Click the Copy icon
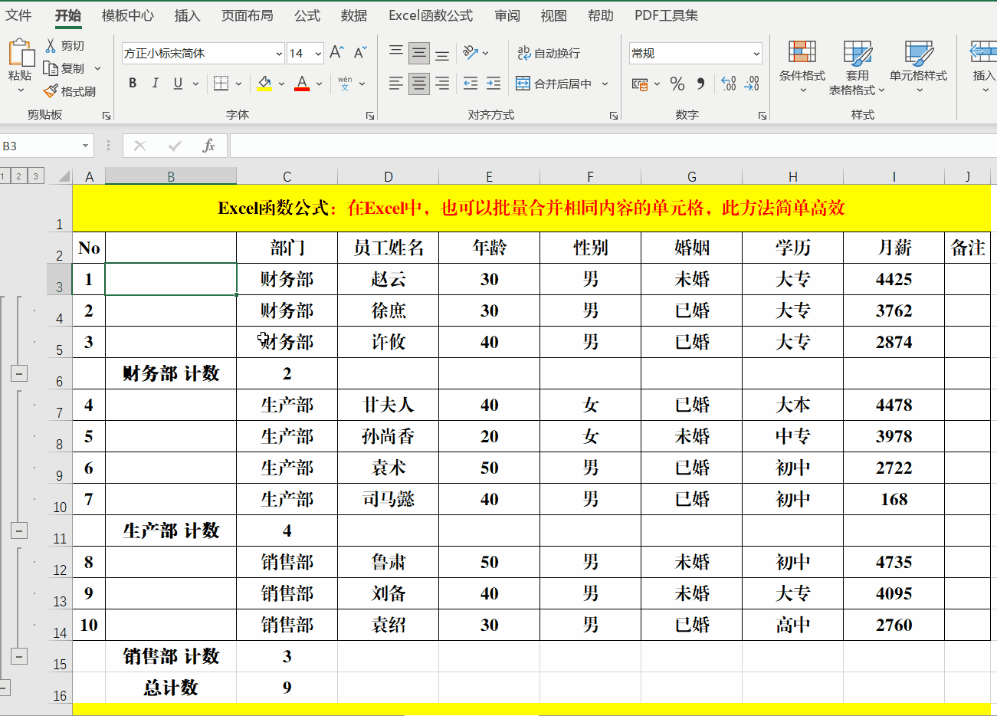 tap(50, 68)
